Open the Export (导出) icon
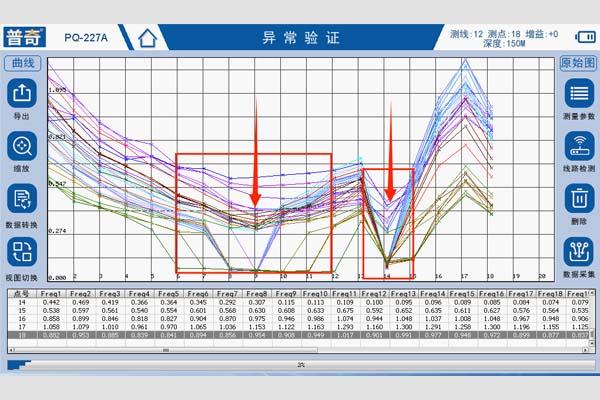The width and height of the screenshot is (600, 400). (x=22, y=93)
